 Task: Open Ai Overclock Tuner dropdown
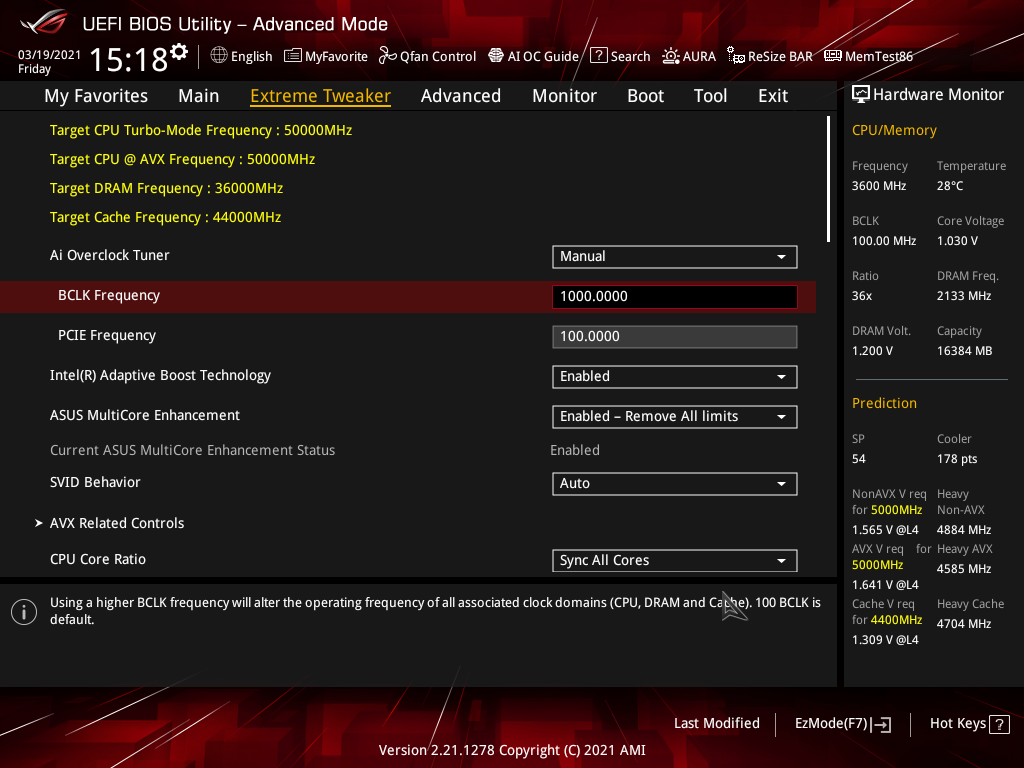click(x=675, y=257)
